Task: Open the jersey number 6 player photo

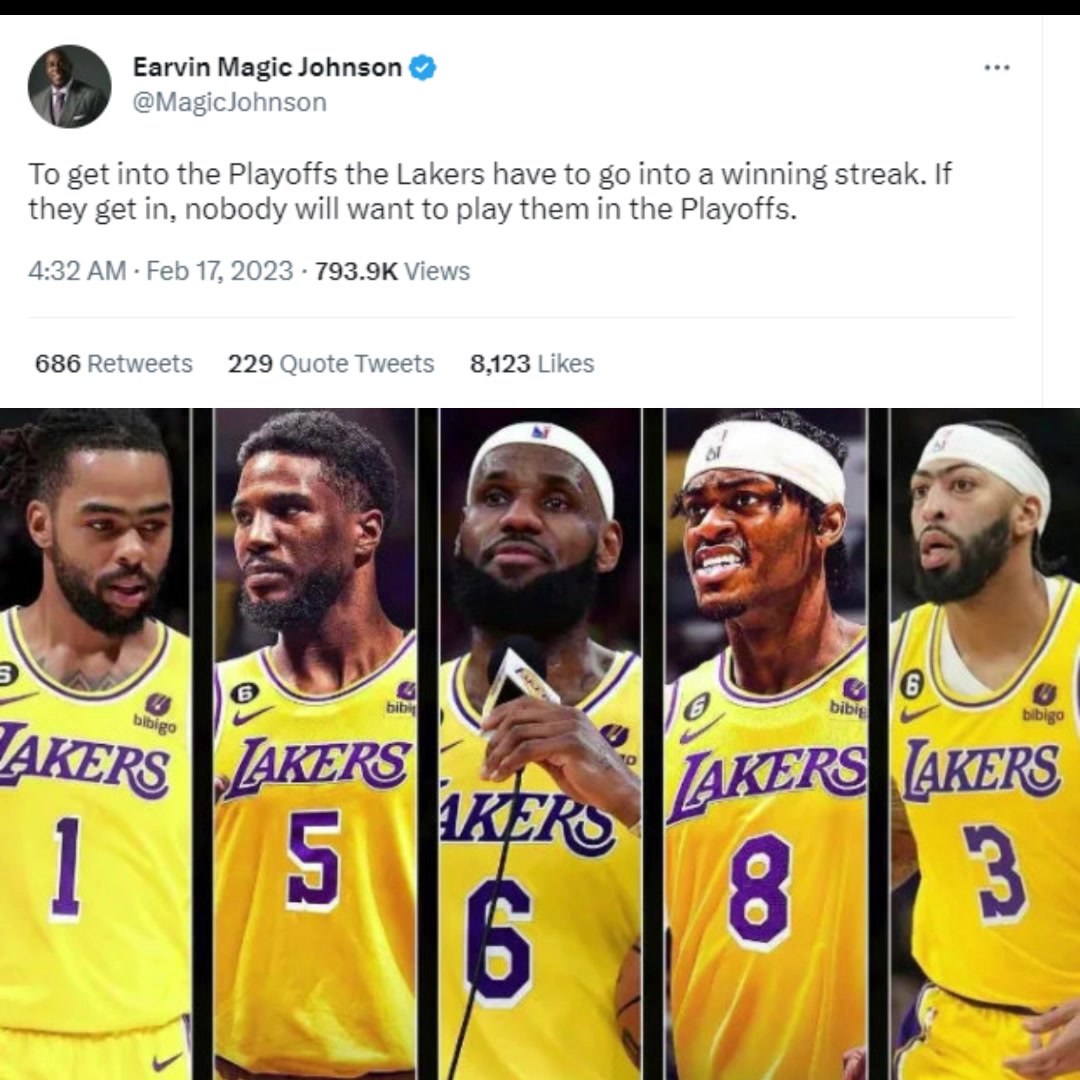Action: (x=540, y=744)
